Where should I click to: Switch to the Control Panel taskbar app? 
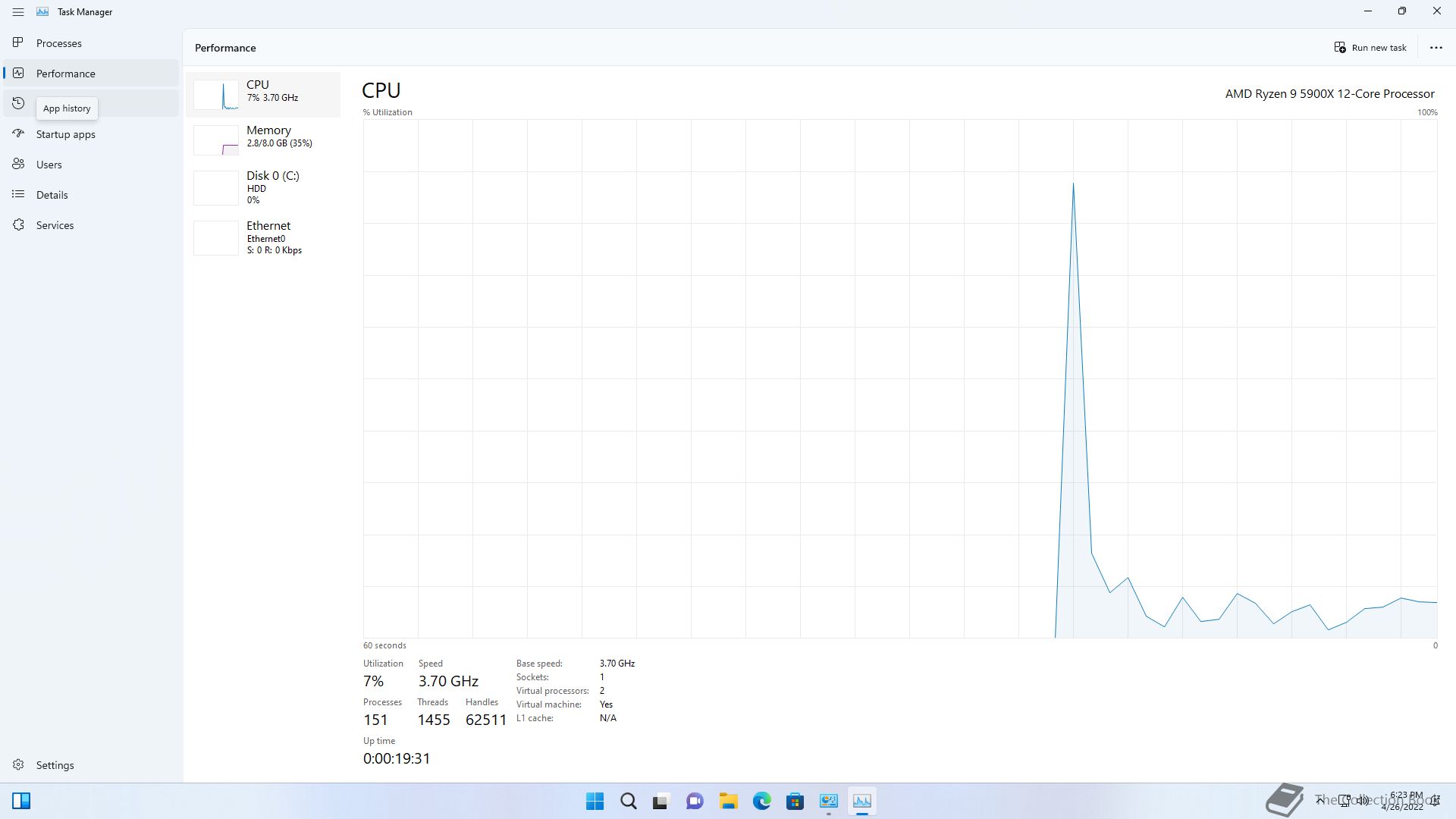(829, 801)
